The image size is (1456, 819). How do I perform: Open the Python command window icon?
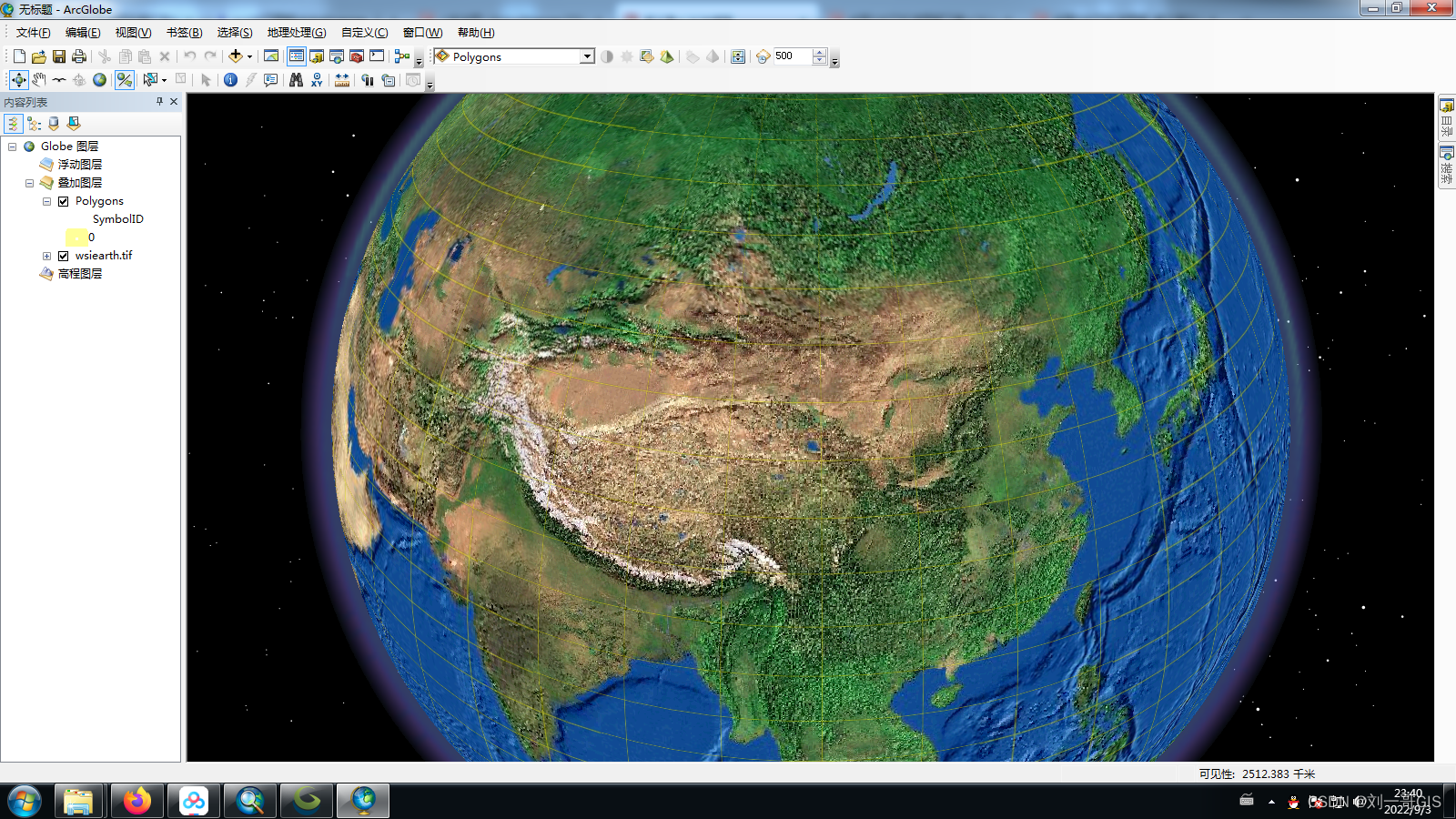point(377,56)
